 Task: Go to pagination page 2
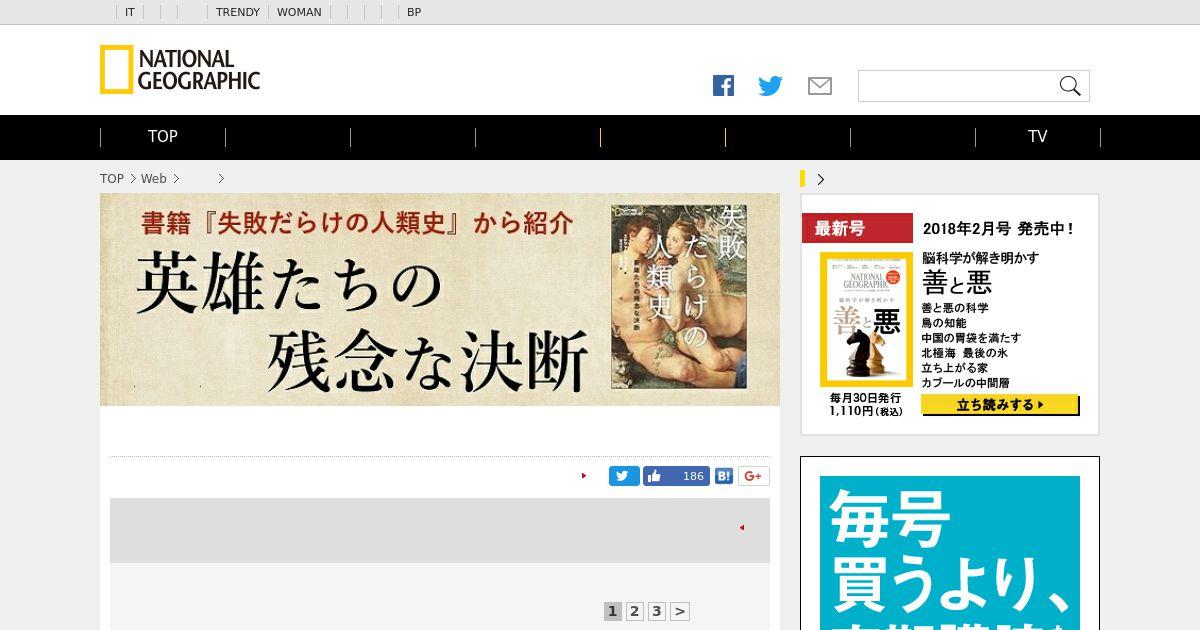(634, 611)
